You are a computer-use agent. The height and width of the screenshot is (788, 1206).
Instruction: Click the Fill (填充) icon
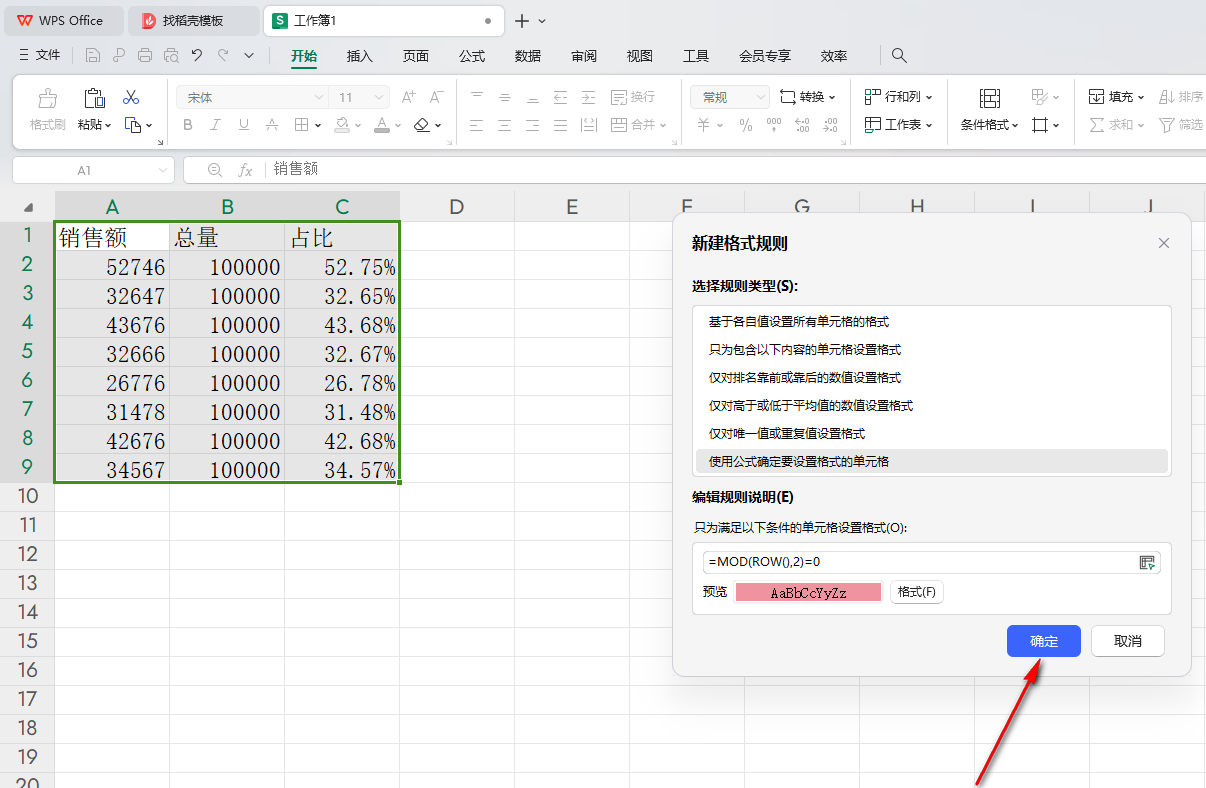[x=1096, y=97]
